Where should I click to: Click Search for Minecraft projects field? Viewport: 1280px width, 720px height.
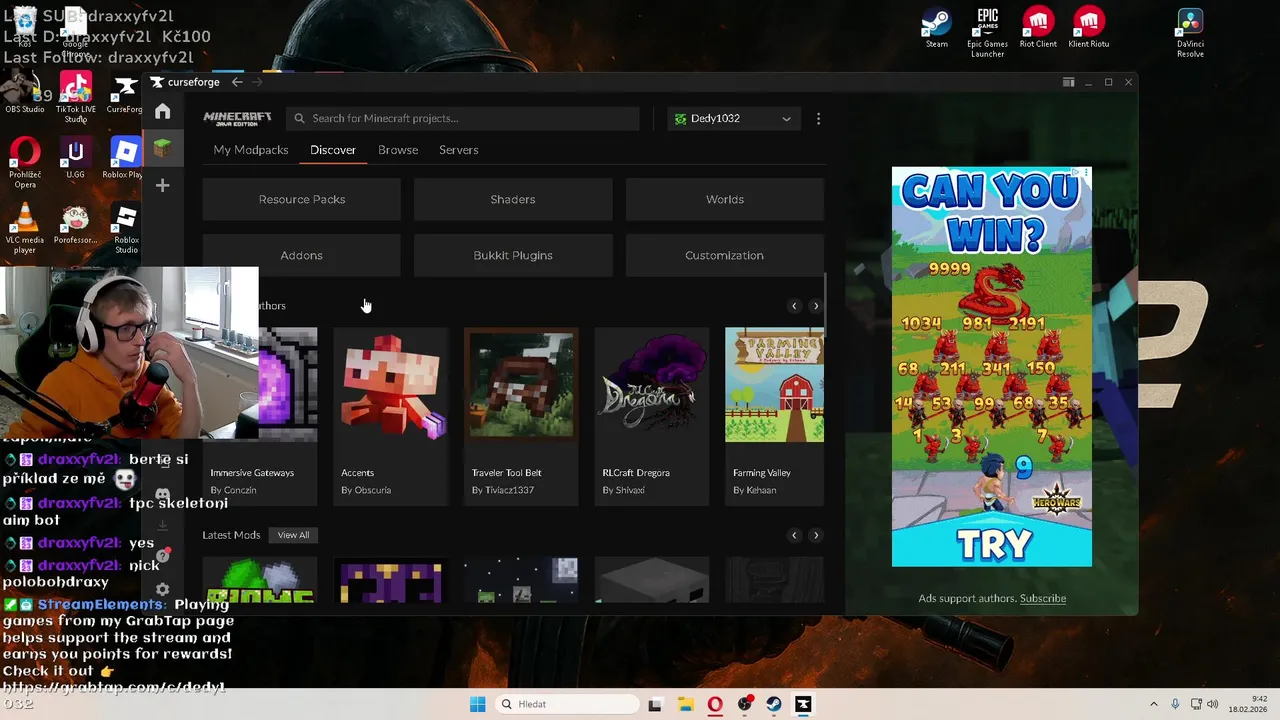click(463, 118)
